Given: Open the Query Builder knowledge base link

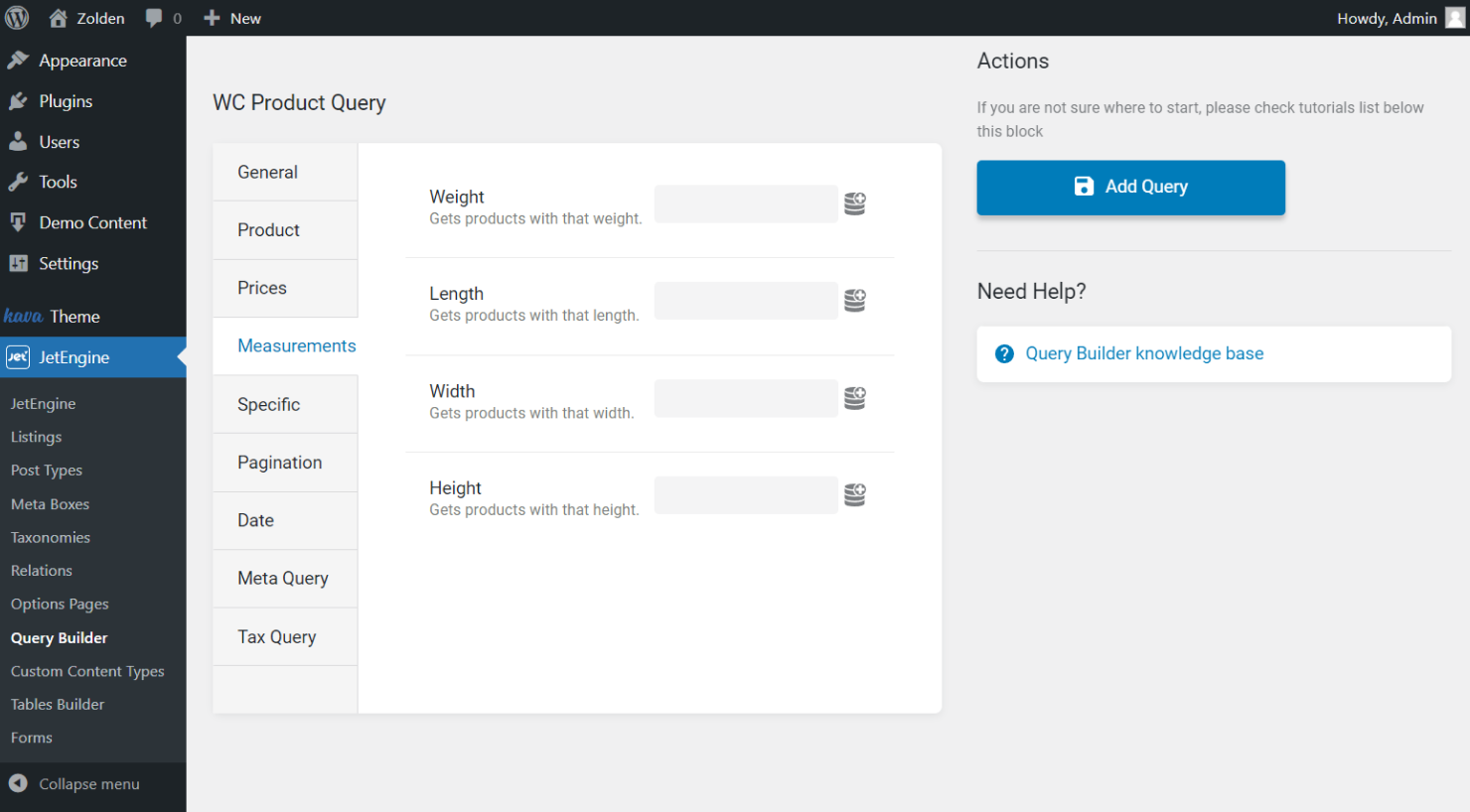Looking at the screenshot, I should coord(1144,353).
